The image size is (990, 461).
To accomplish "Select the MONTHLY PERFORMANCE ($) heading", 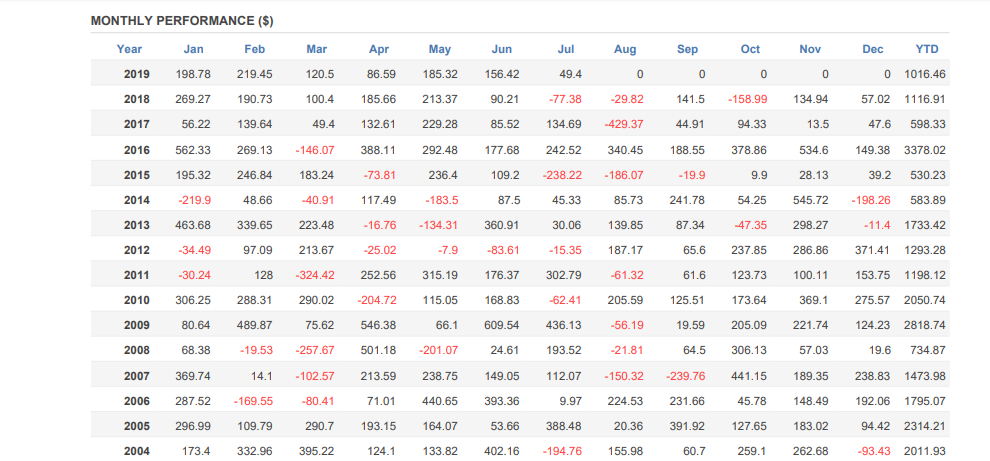I will pos(182,20).
